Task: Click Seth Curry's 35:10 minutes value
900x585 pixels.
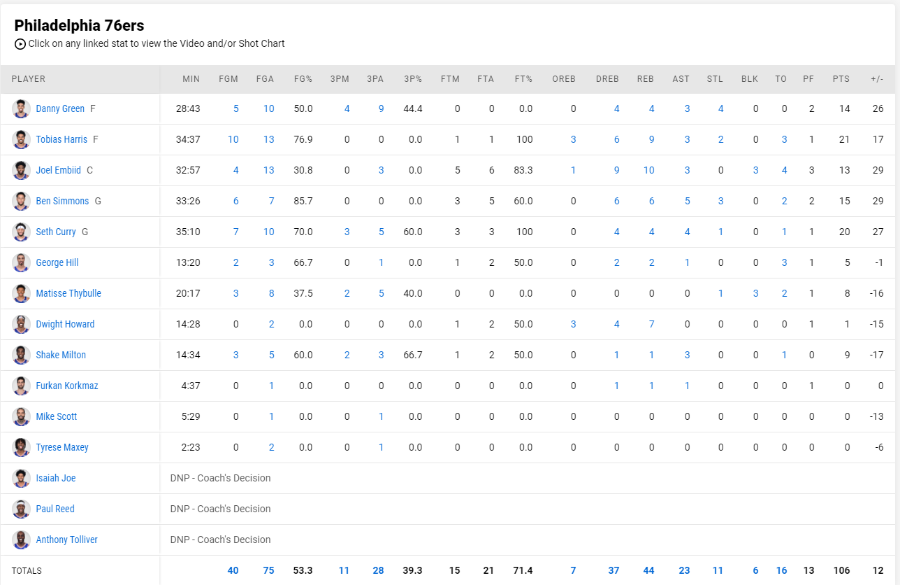Action: [x=188, y=232]
